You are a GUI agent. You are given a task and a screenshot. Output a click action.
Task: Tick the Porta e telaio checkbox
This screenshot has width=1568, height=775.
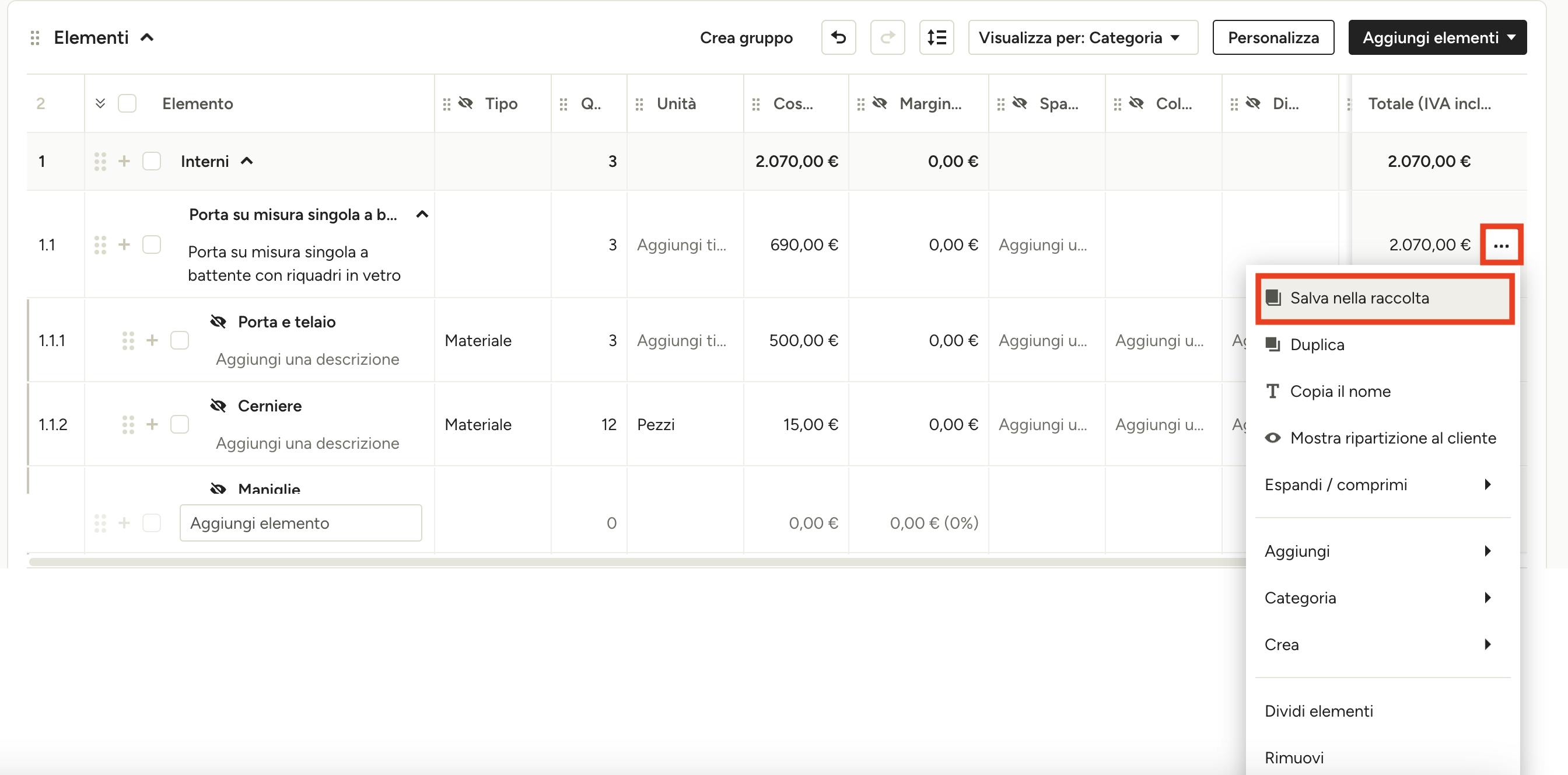coord(180,340)
